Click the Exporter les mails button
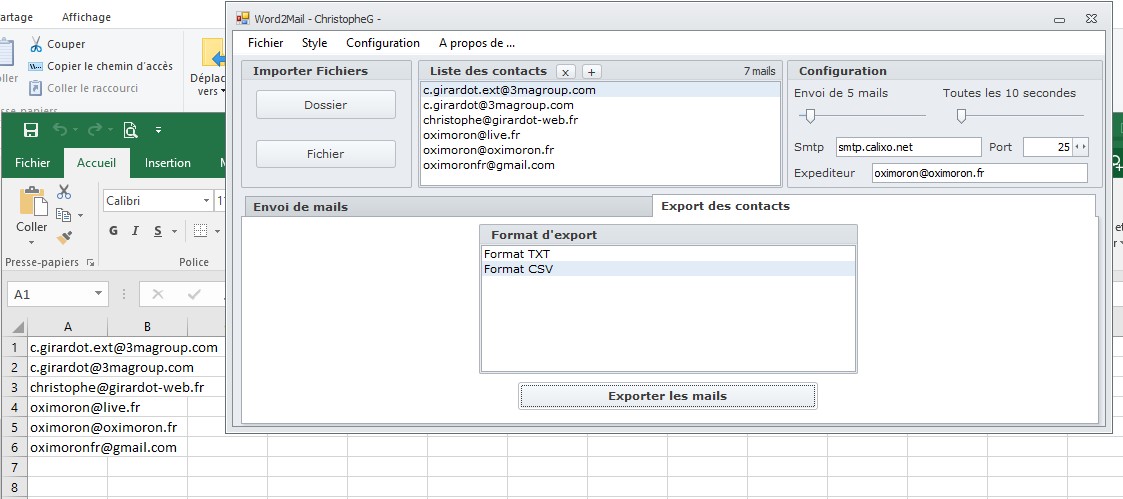The image size is (1123, 499). (667, 396)
